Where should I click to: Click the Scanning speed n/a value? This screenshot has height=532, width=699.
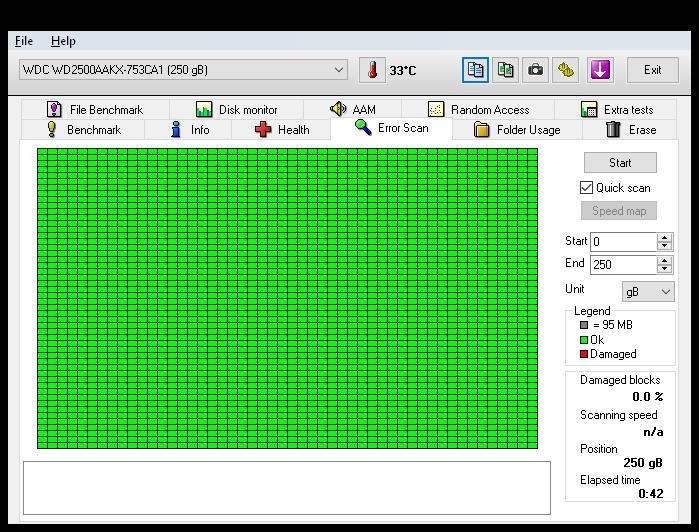[653, 432]
